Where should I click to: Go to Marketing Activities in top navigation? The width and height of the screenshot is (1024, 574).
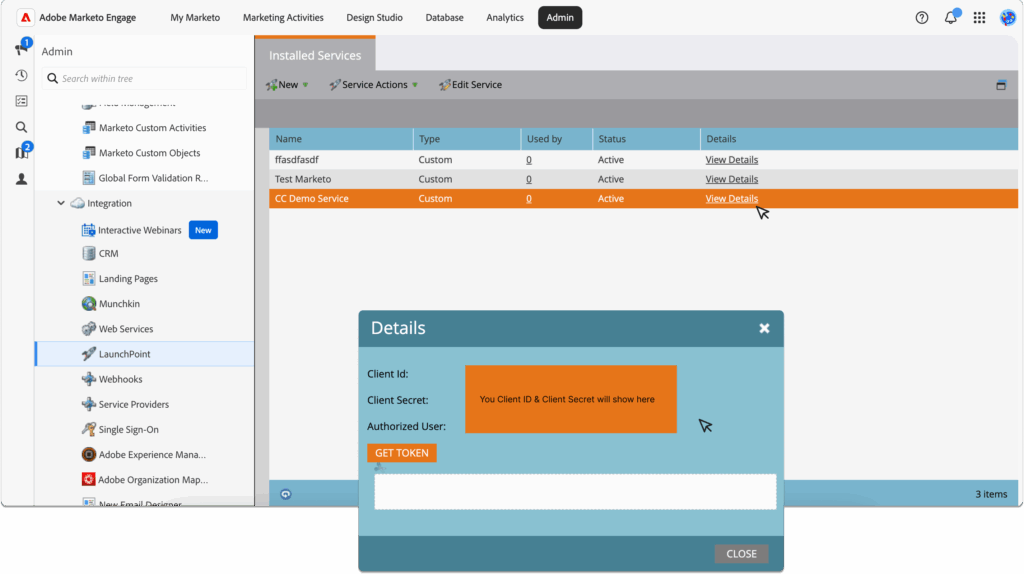283,18
